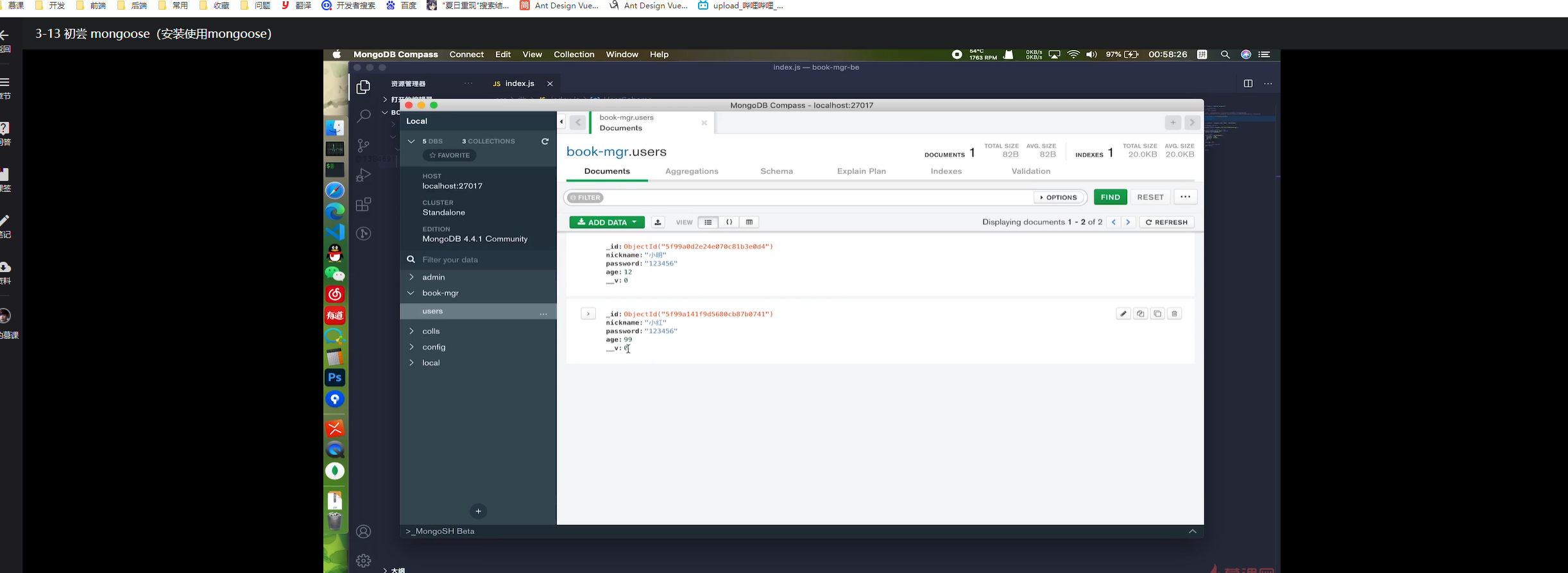The height and width of the screenshot is (573, 1568).
Task: Switch to the Schema tab
Action: (x=777, y=171)
